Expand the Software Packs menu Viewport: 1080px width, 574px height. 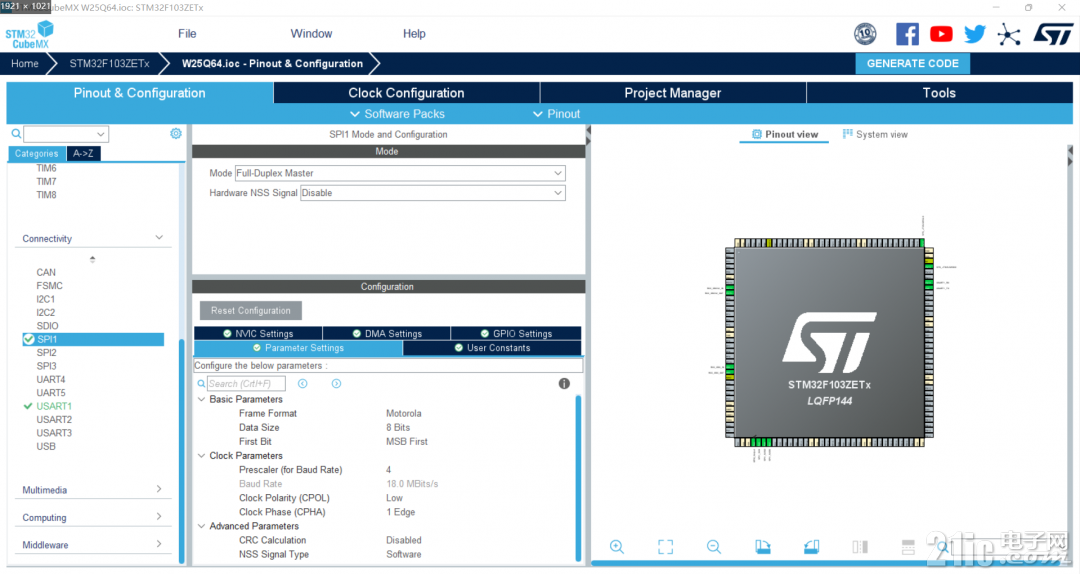point(397,114)
